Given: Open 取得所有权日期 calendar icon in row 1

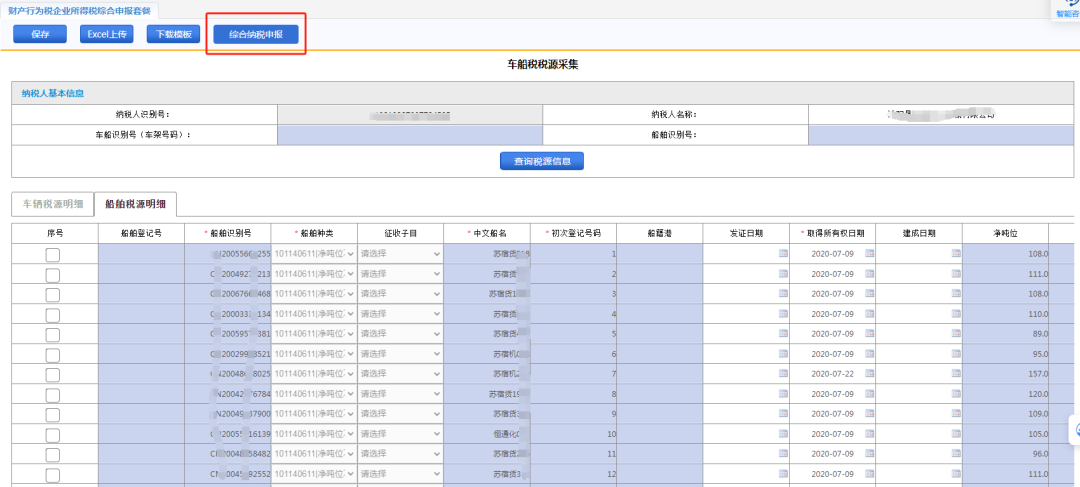Looking at the screenshot, I should click(869, 254).
